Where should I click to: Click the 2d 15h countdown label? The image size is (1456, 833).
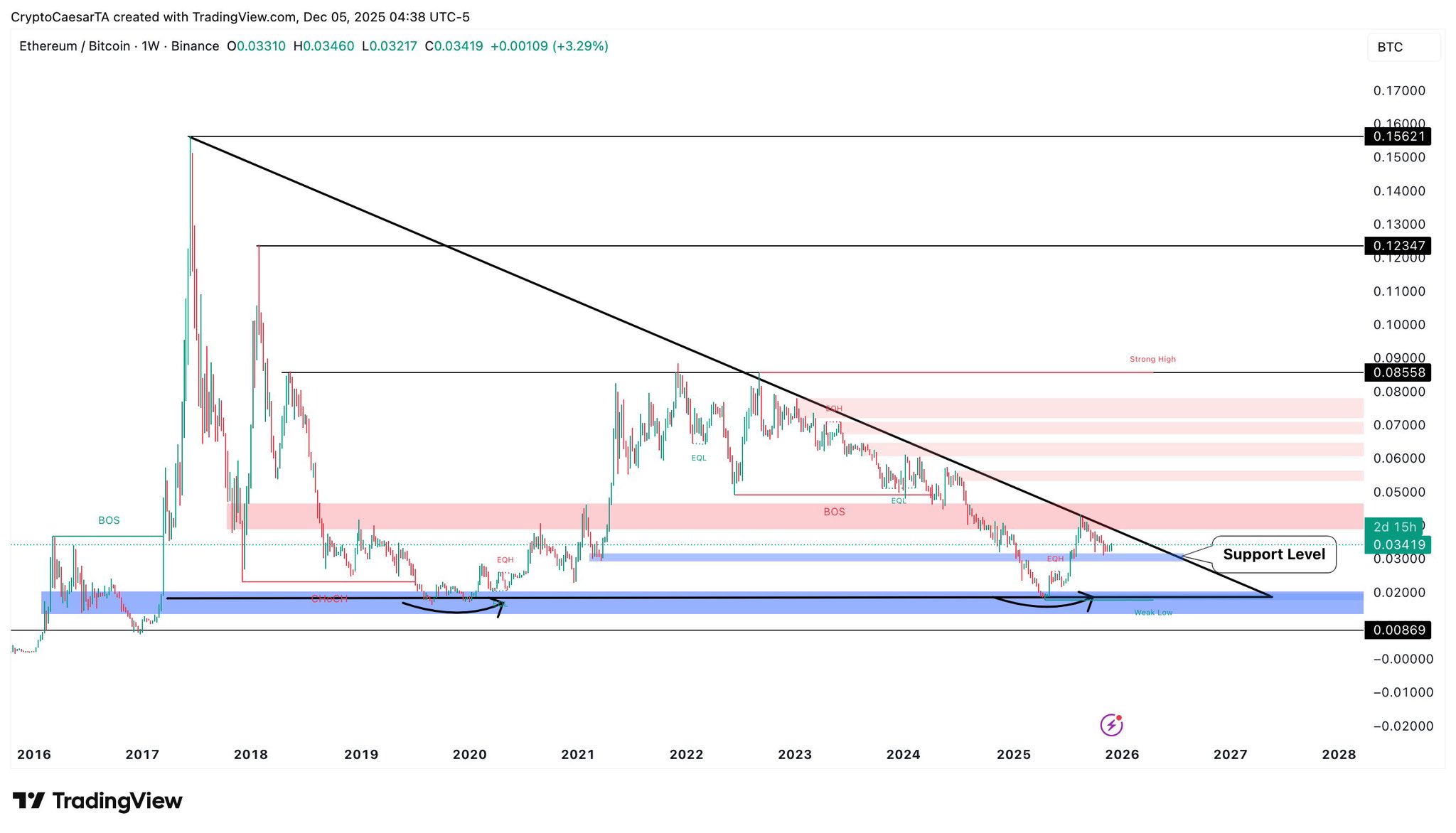click(1393, 527)
